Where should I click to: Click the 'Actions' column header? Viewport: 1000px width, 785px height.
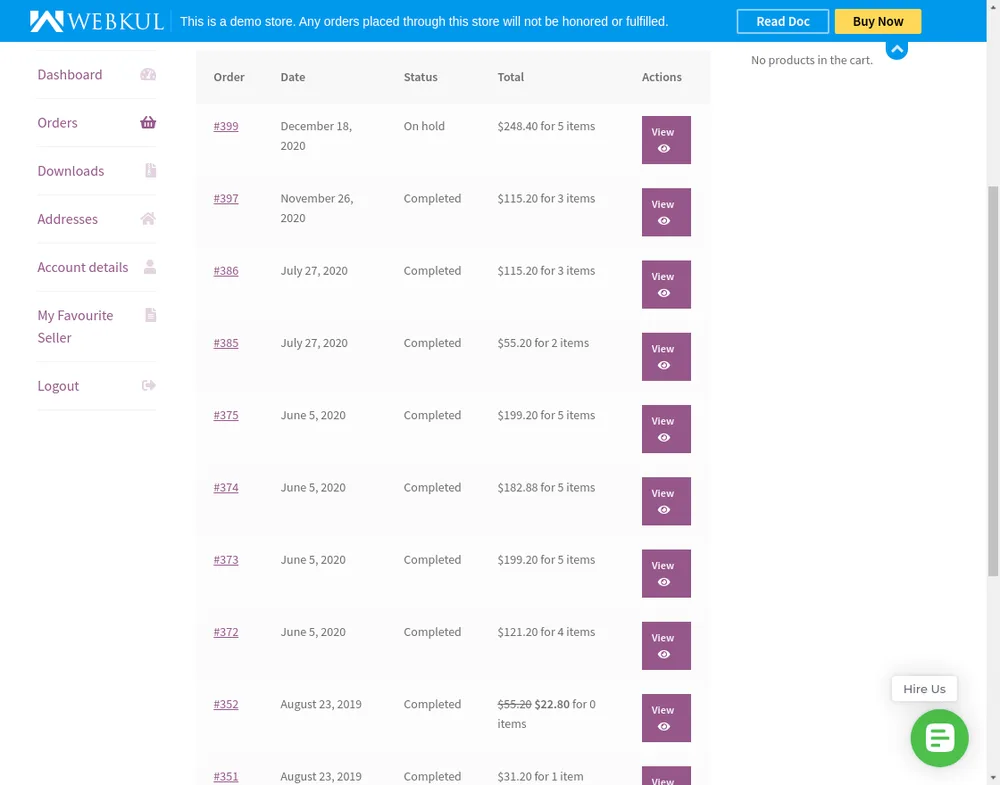(661, 77)
